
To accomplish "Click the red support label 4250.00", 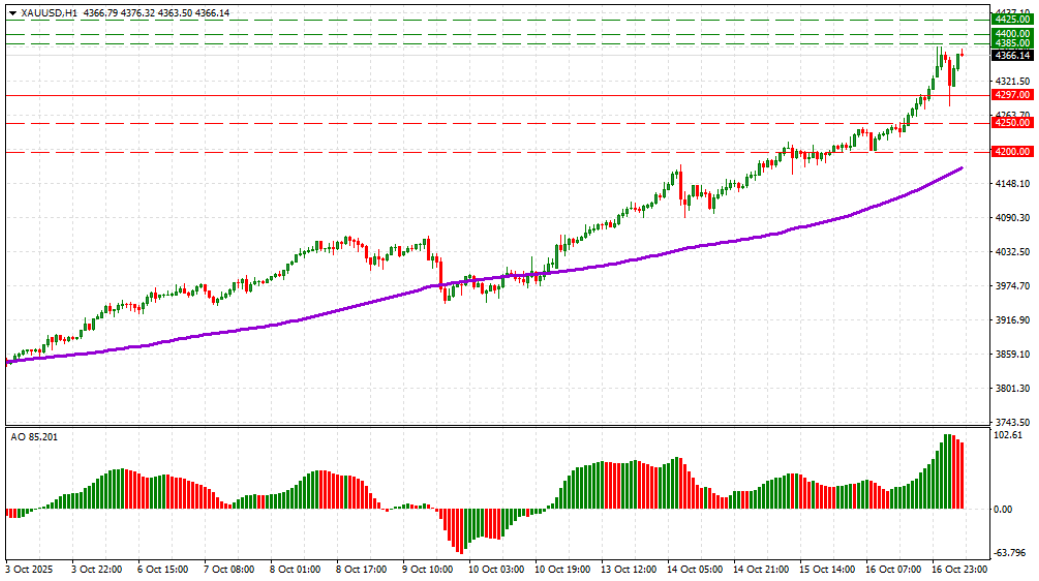I will point(1013,123).
